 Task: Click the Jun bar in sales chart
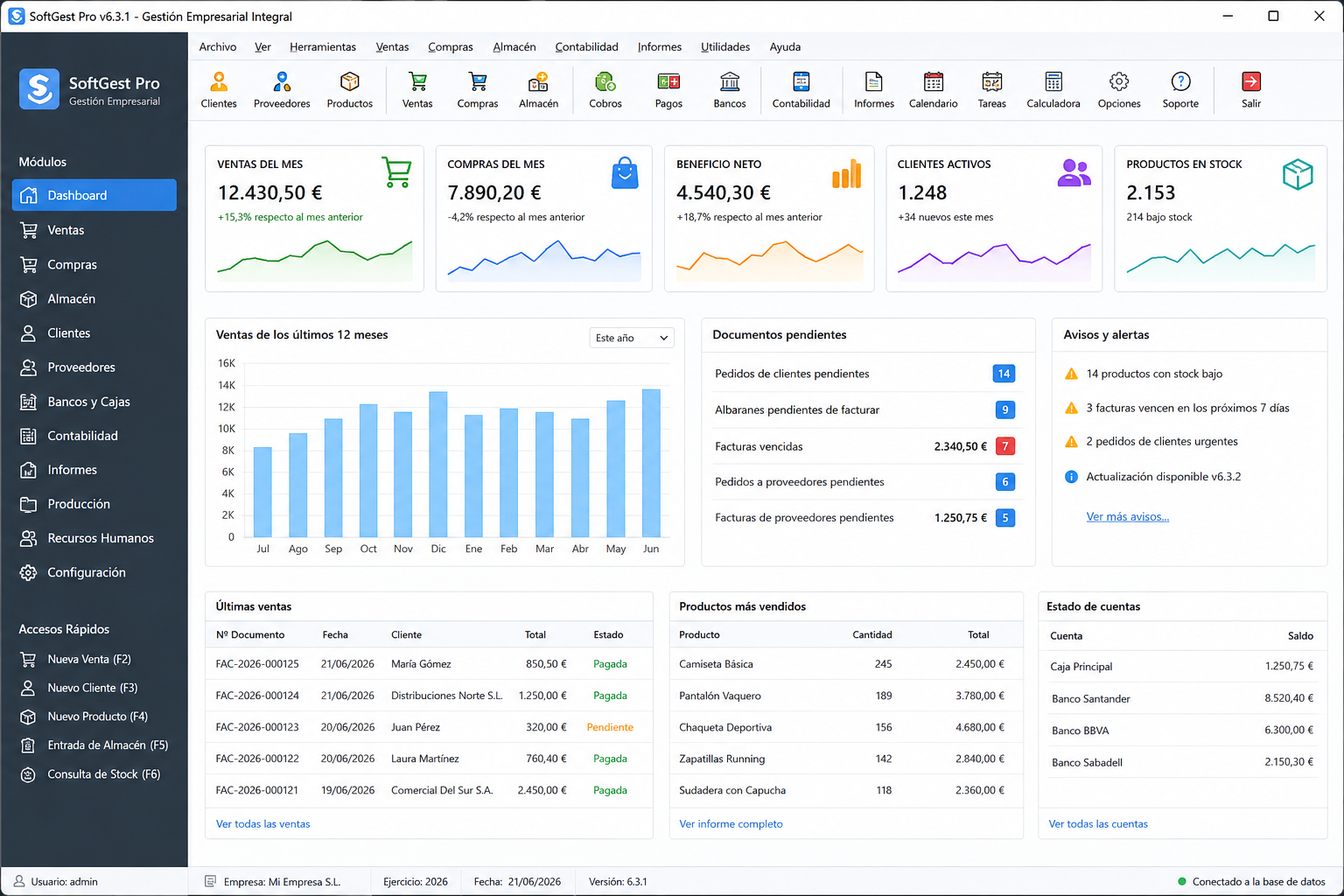click(x=651, y=463)
